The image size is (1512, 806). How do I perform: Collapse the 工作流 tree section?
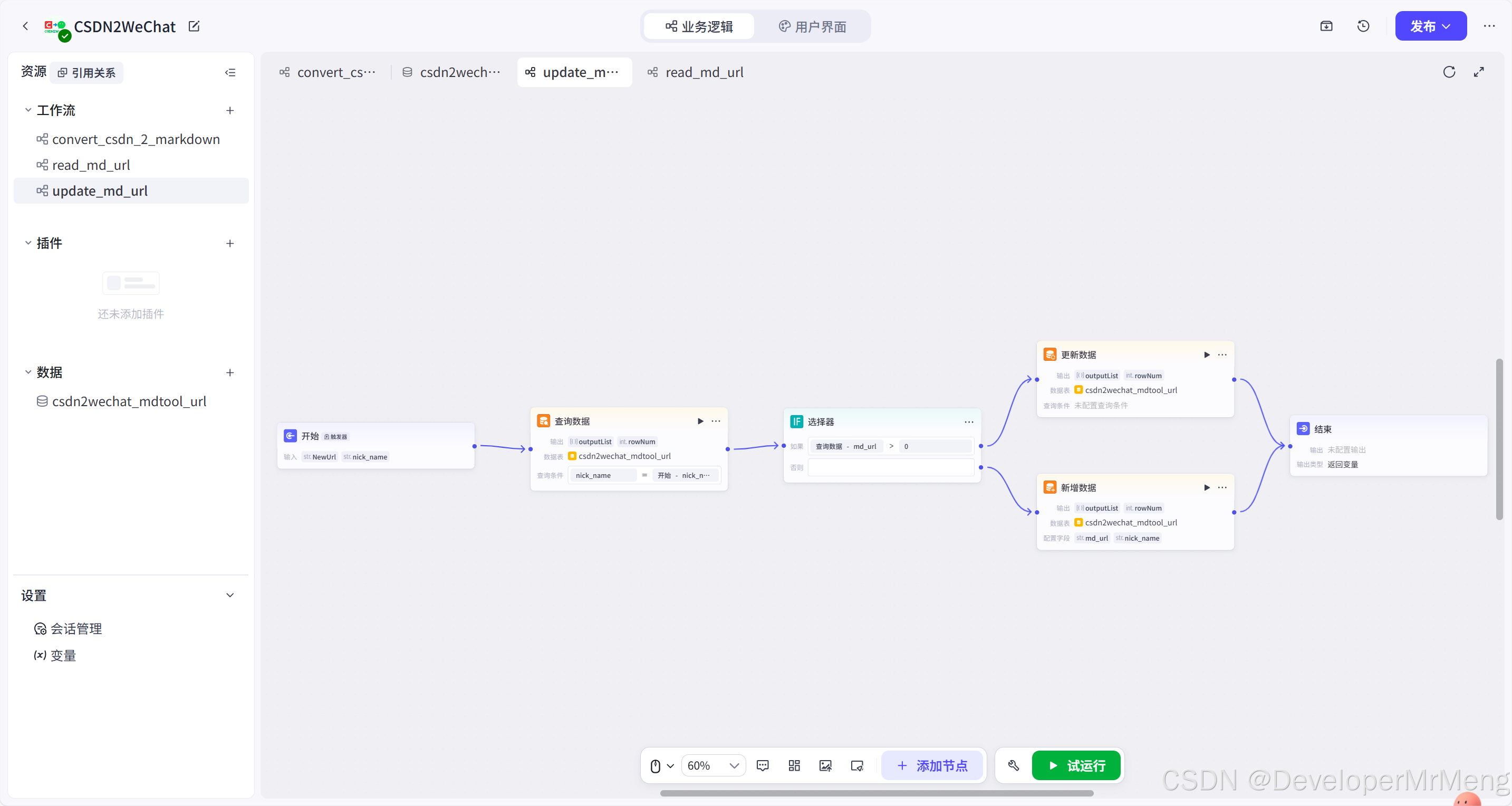(27, 110)
